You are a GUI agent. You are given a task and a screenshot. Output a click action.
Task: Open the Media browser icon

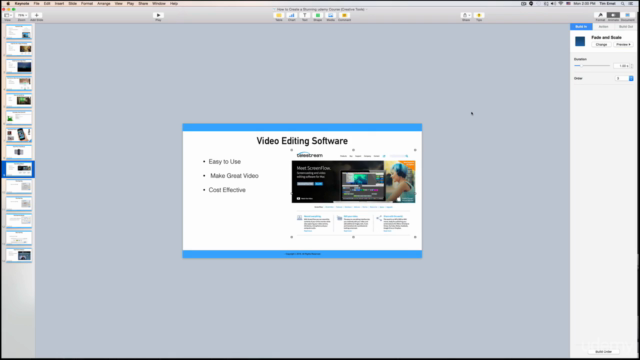(x=331, y=15)
